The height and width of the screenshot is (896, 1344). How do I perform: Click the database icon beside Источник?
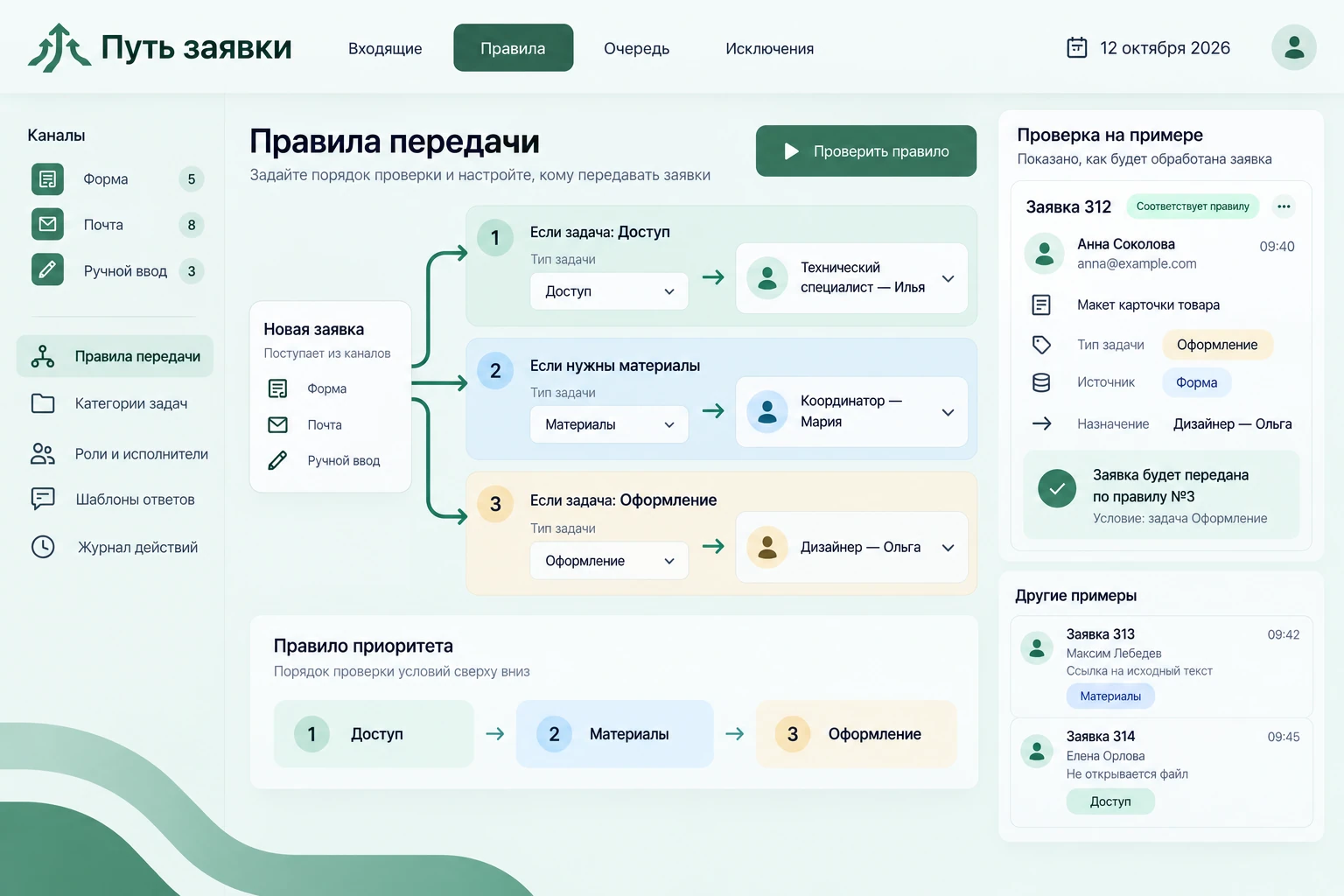tap(1041, 382)
